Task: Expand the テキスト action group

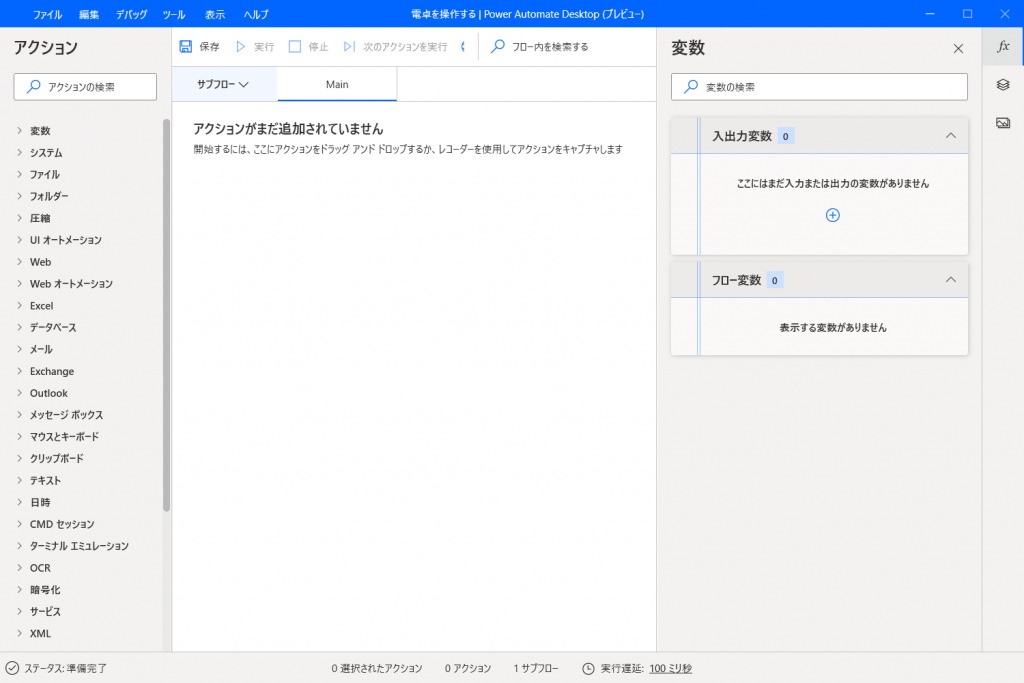Action: point(20,480)
